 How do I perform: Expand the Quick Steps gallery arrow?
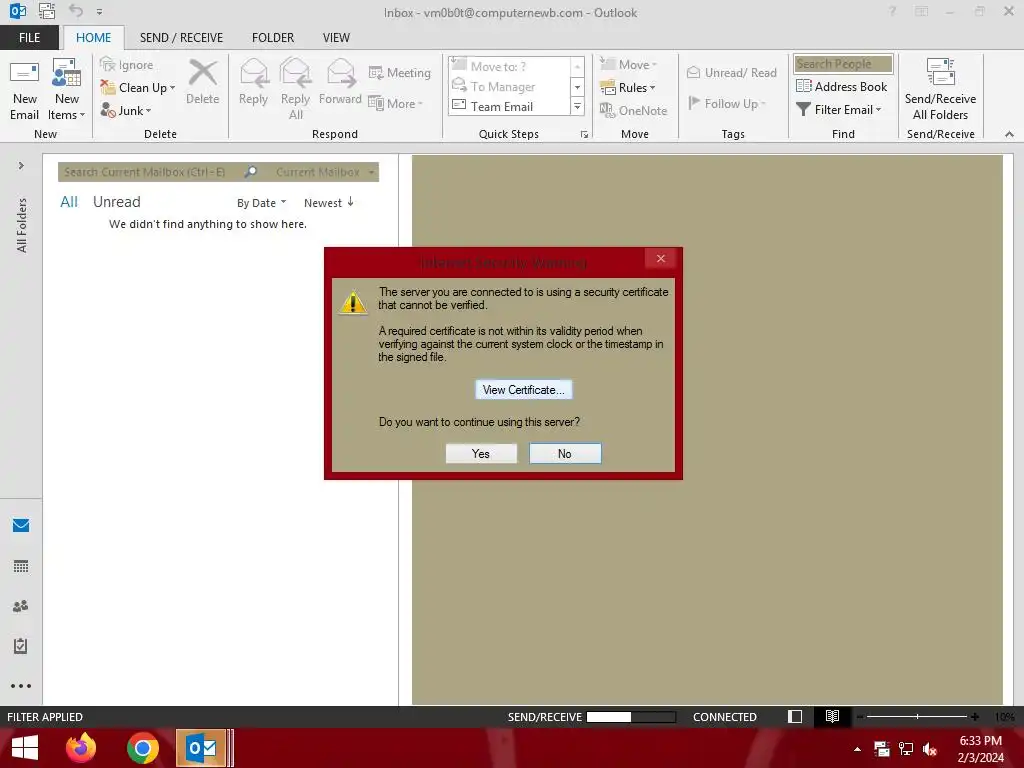(577, 106)
